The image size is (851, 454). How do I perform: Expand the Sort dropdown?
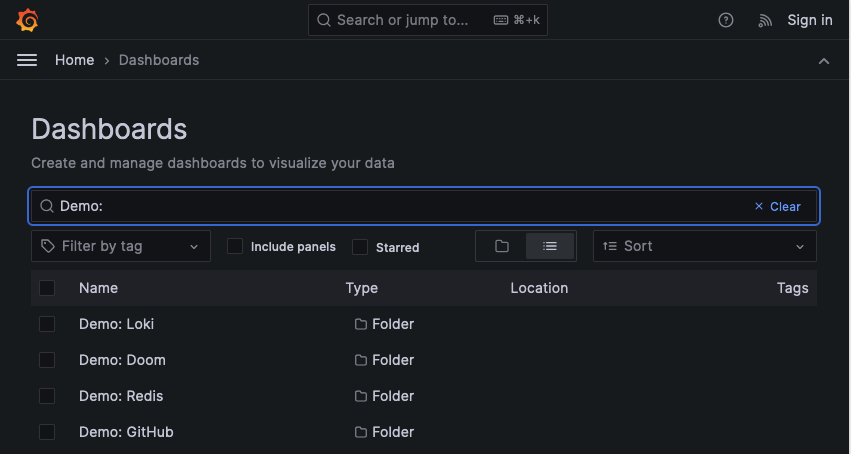704,246
